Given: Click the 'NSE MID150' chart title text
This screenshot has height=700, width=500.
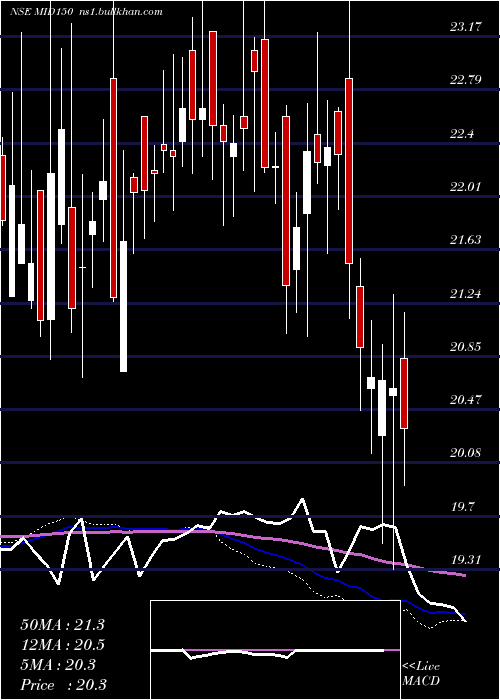Looking at the screenshot, I should 44,12.
